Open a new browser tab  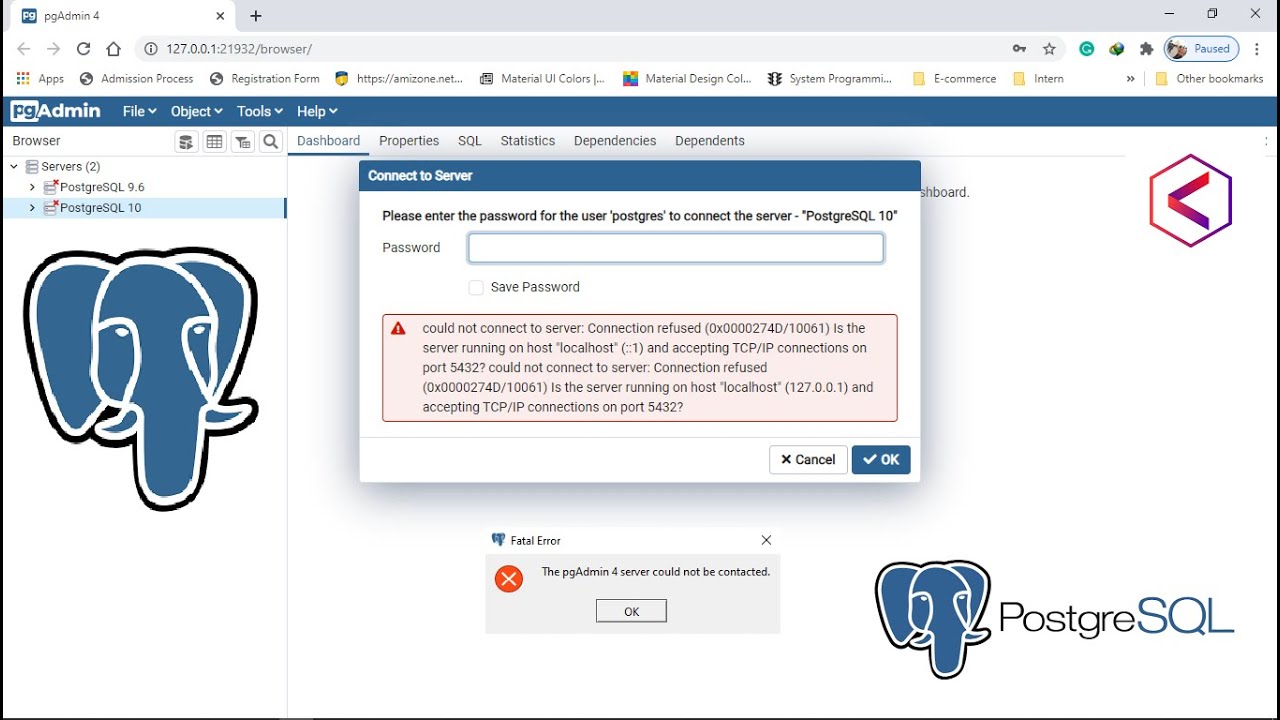(x=256, y=16)
